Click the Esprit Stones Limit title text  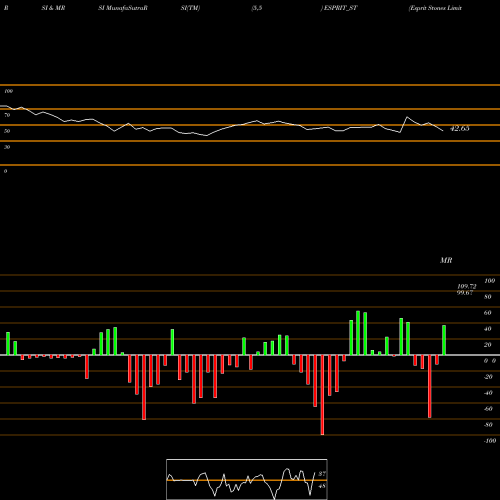tap(435, 8)
